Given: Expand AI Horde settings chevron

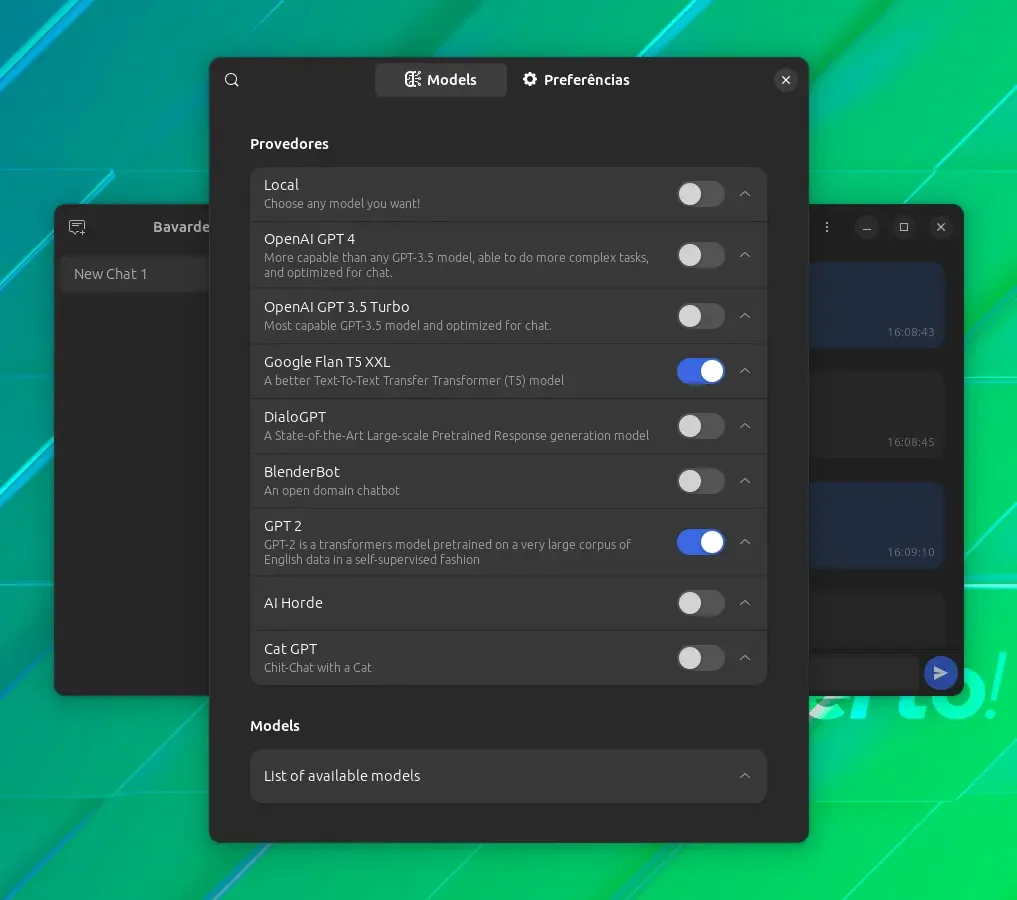Looking at the screenshot, I should [745, 603].
